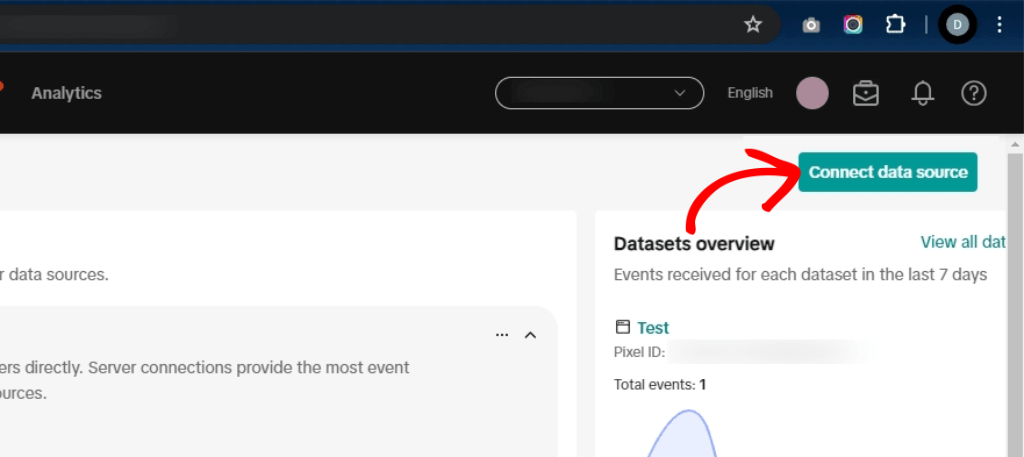Click the dataset window icon beside Test
The height and width of the screenshot is (457, 1024).
point(623,326)
